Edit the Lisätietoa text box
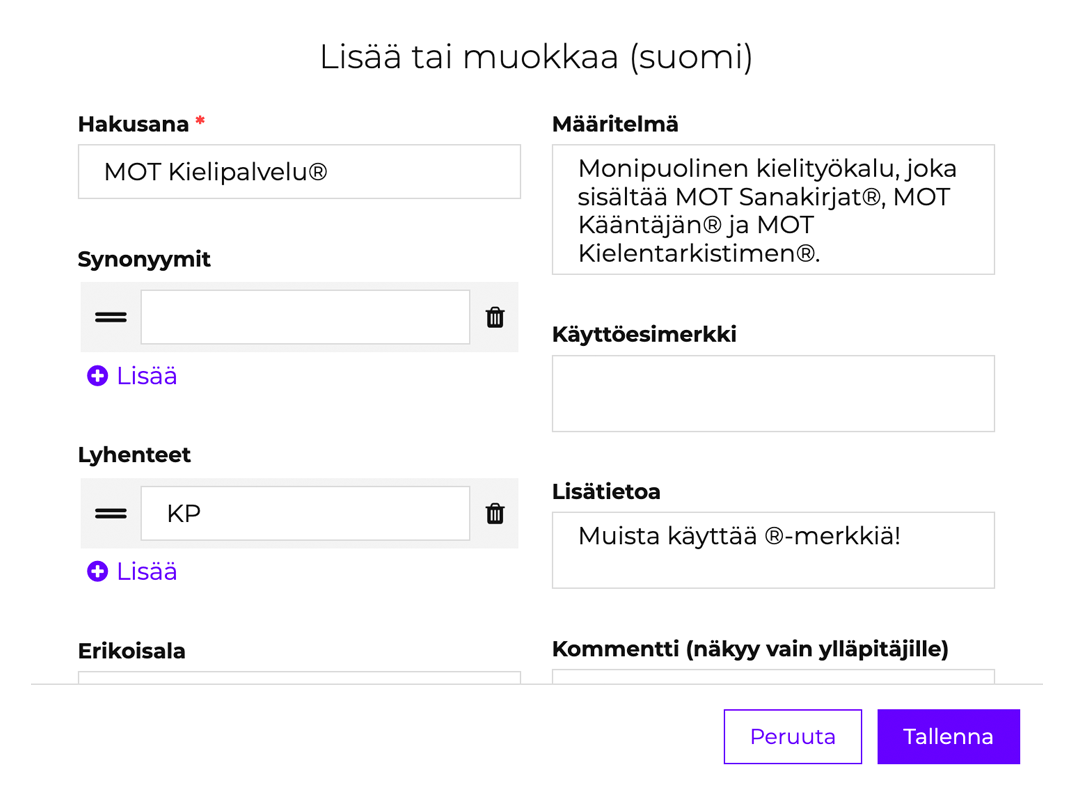 tap(773, 550)
